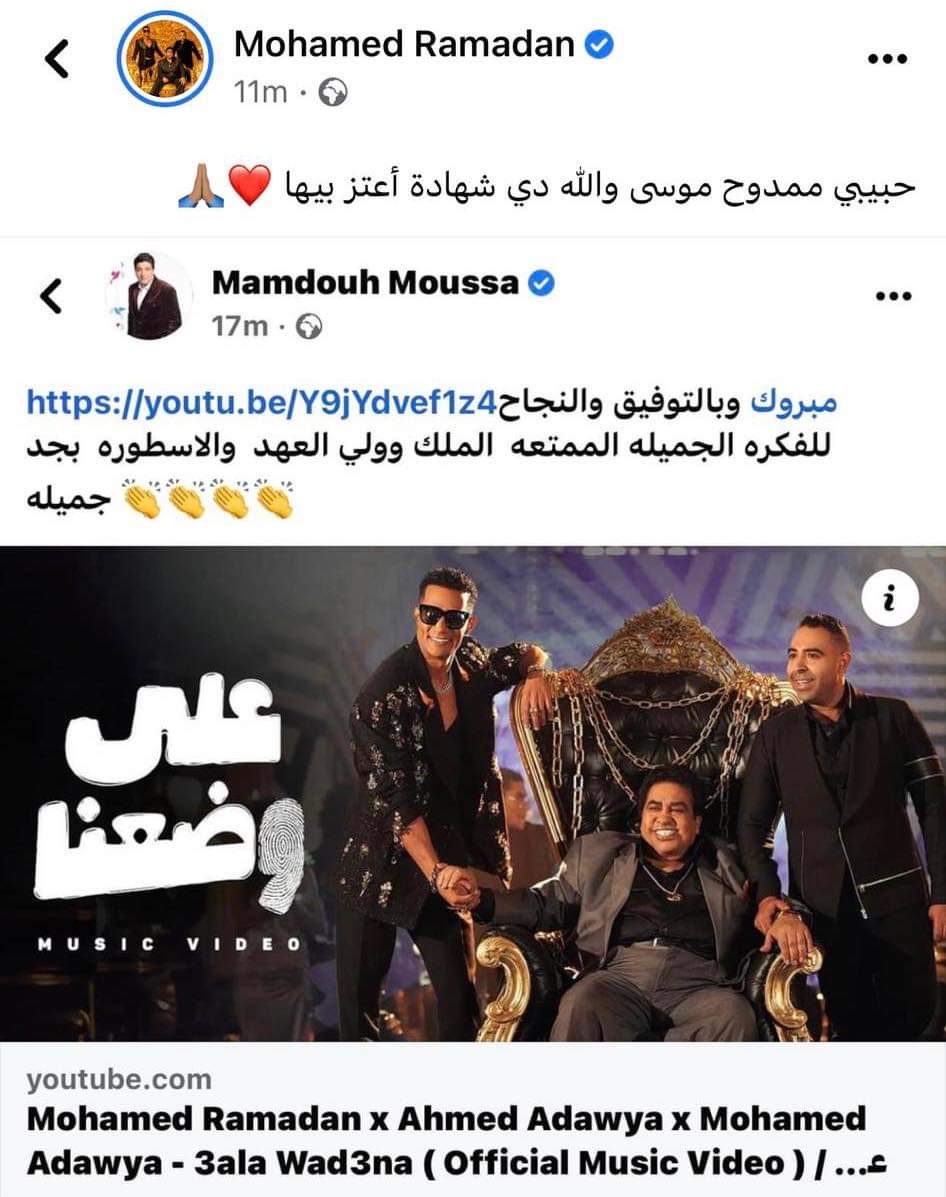Click the Mohamed Ramadan profile name

point(404,44)
